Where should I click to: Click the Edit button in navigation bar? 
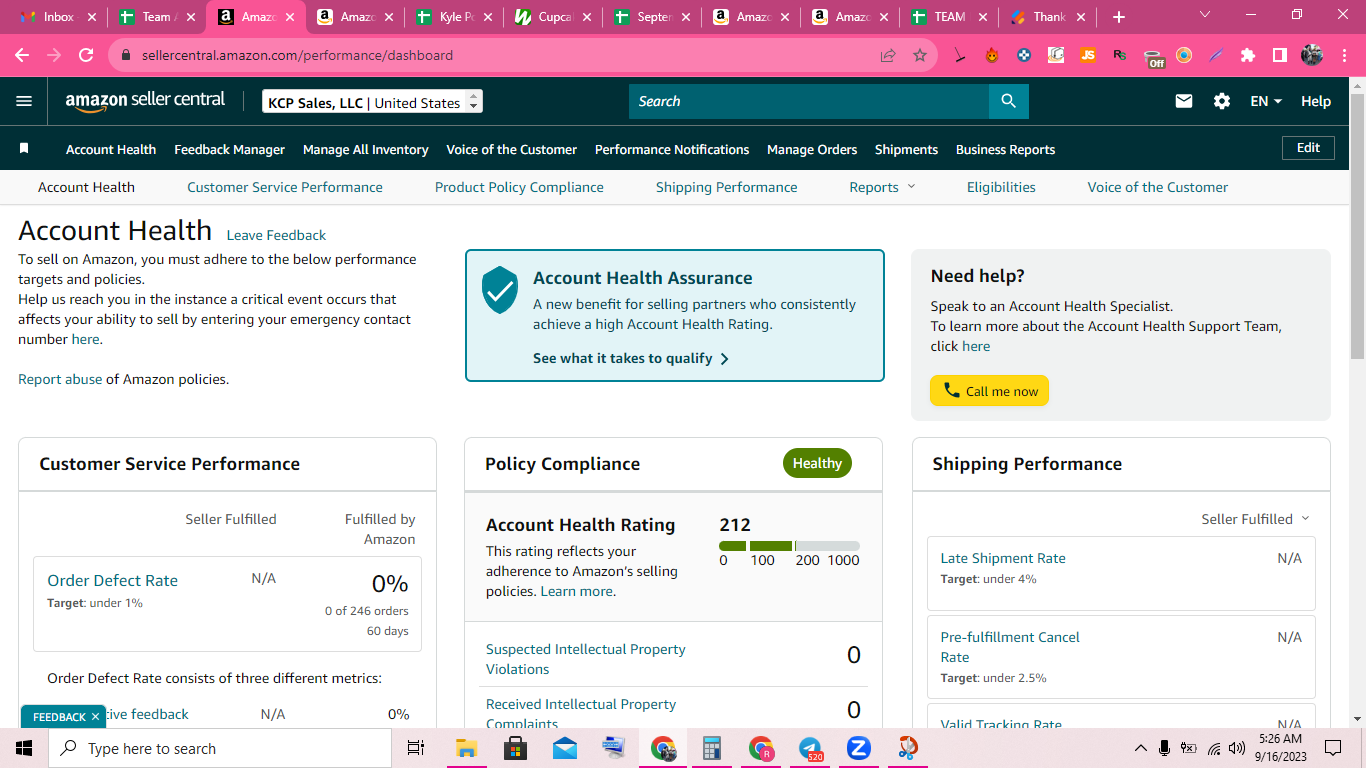[x=1308, y=148]
